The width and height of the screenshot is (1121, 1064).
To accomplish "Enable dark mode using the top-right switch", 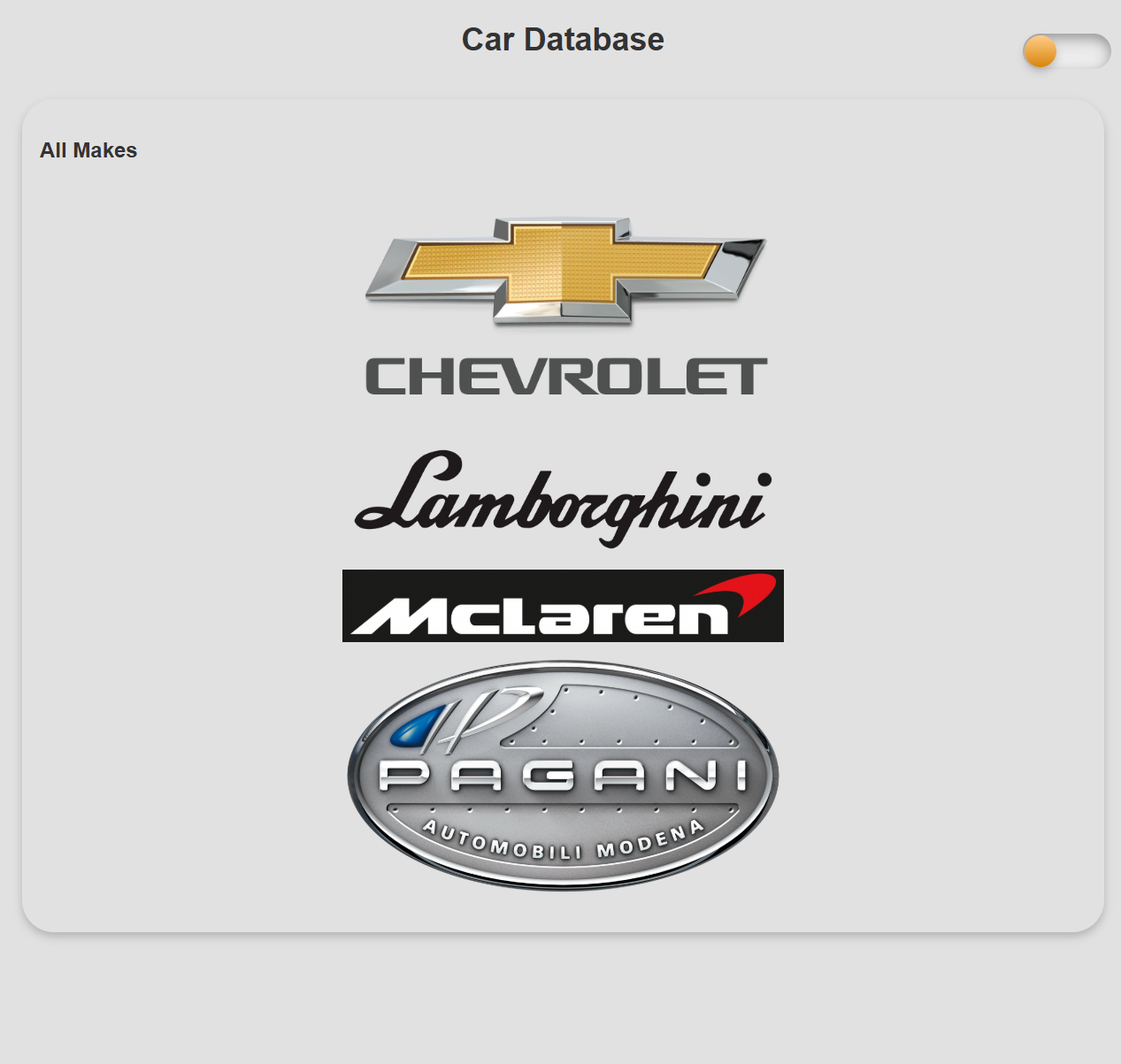I will 1066,51.
